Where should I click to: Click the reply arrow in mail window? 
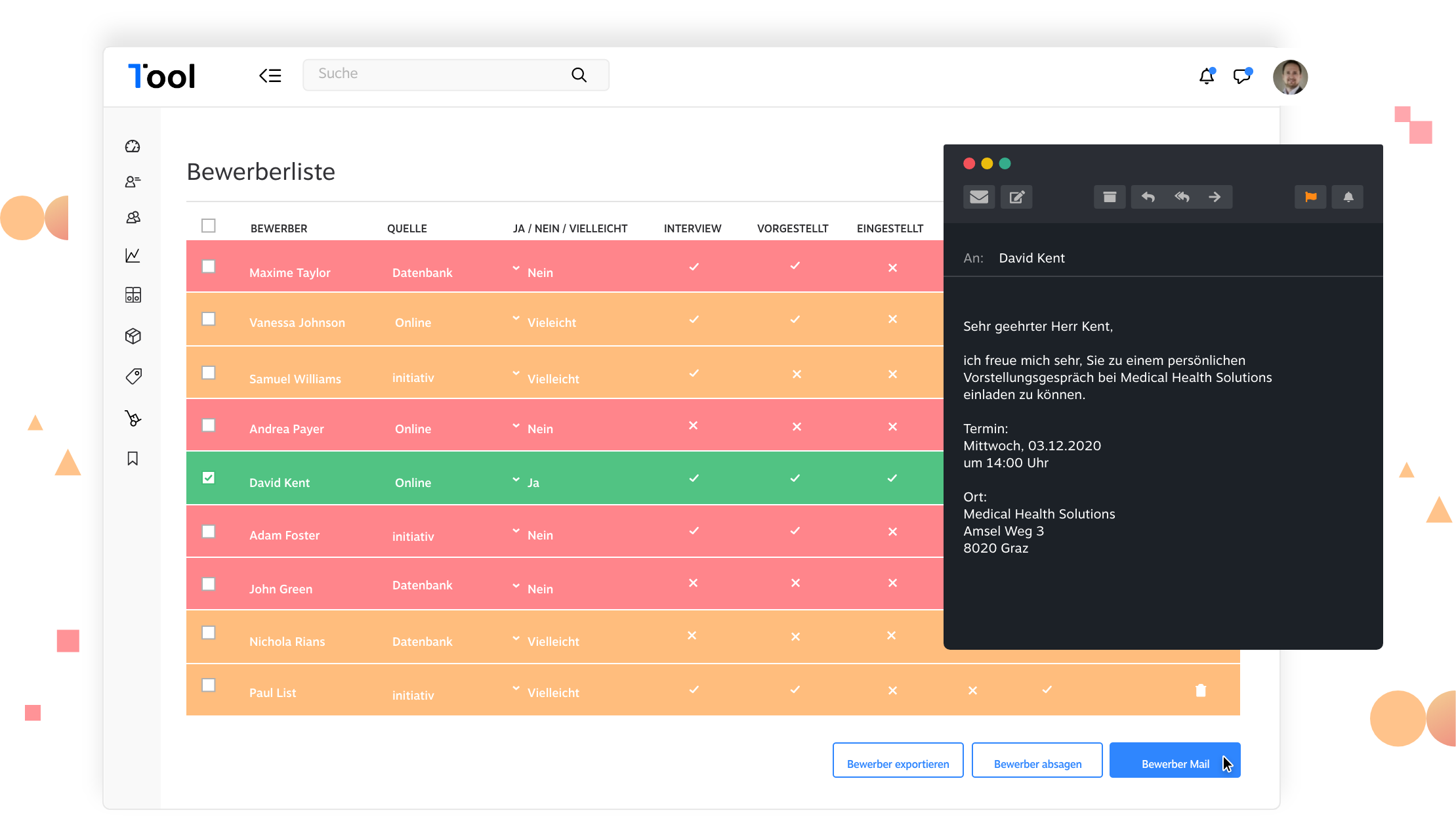coord(1148,197)
